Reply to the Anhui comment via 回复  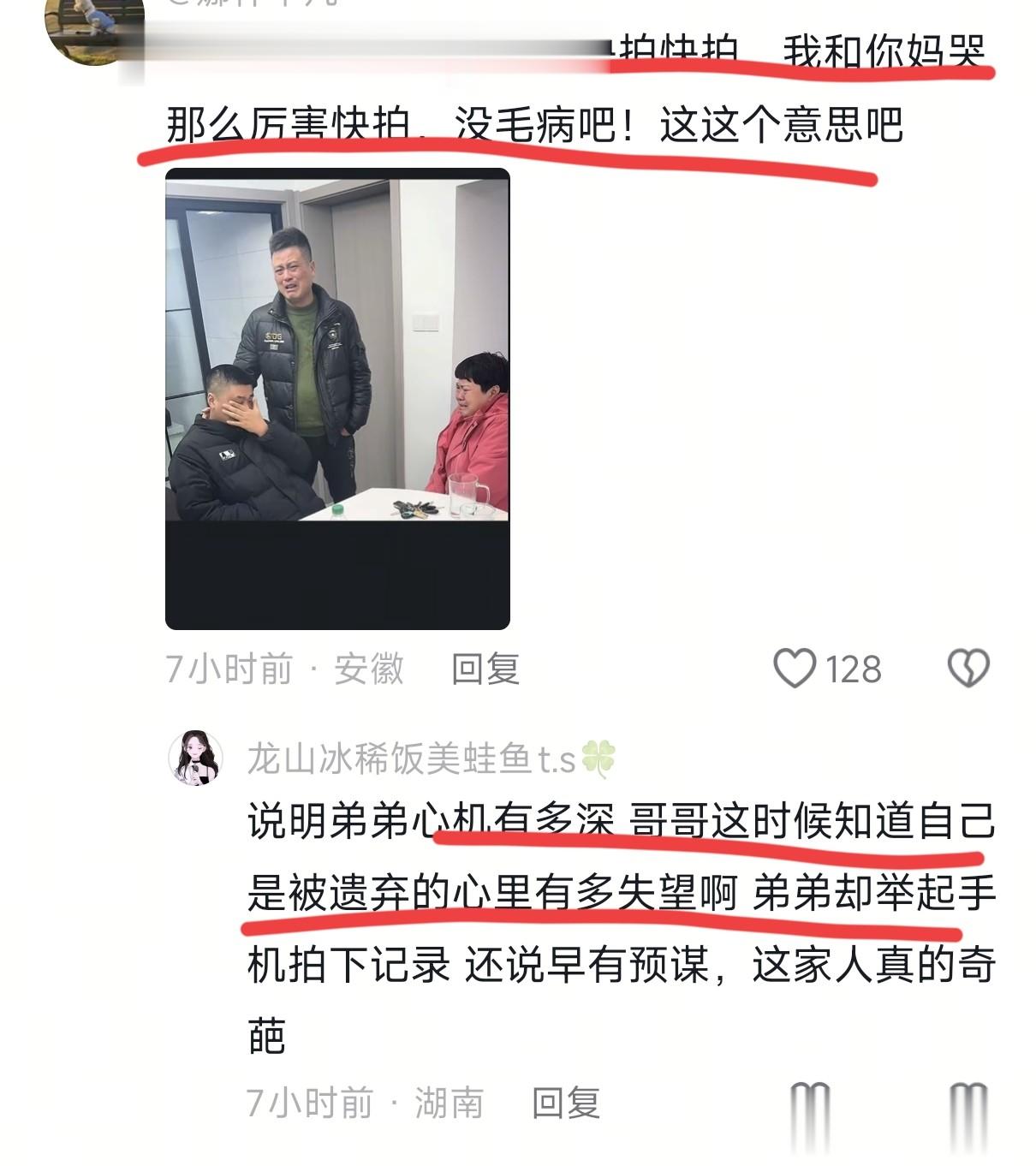[x=485, y=669]
